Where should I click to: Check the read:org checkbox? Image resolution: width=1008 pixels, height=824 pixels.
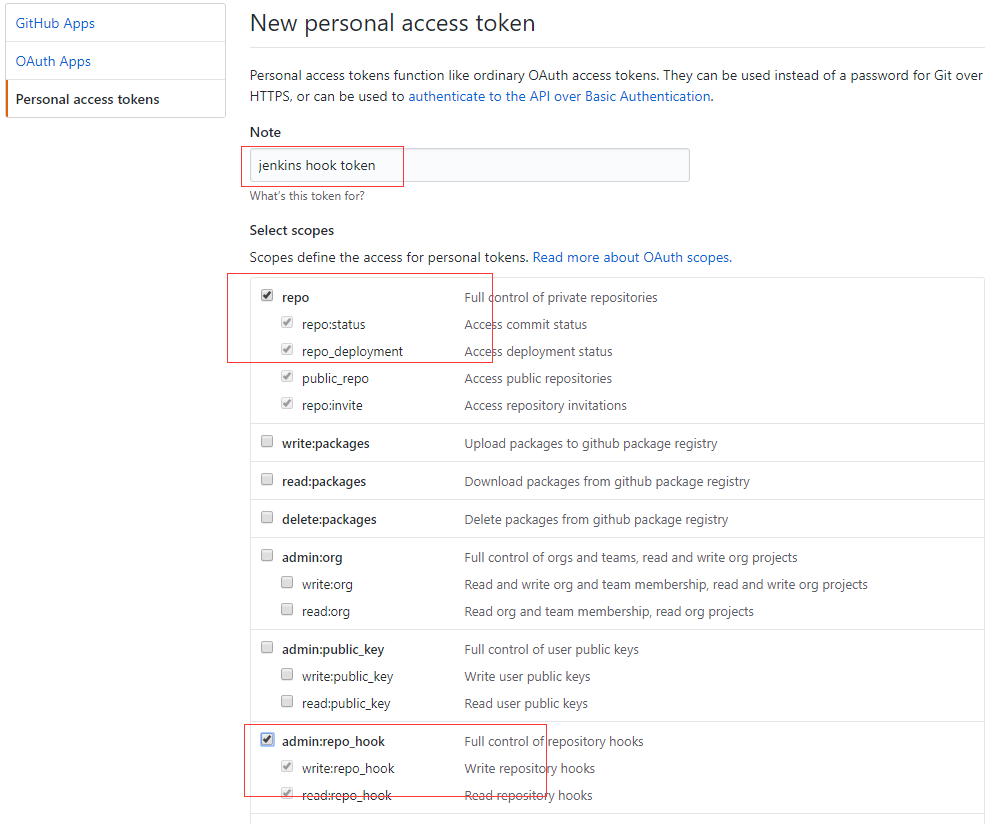coord(287,610)
